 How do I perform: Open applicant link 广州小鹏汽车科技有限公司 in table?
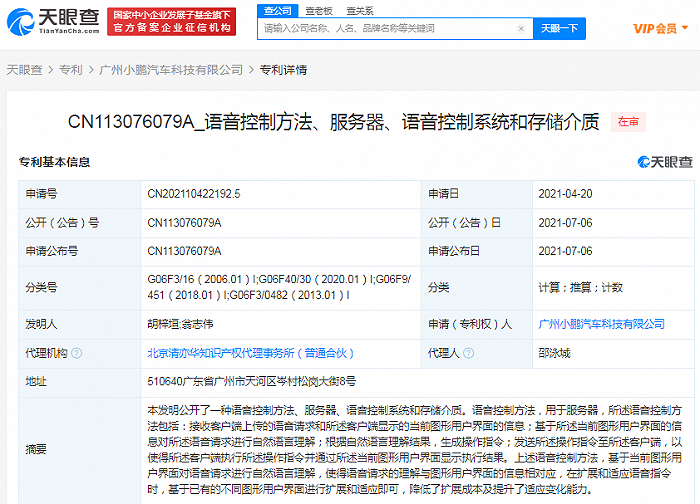tap(601, 324)
